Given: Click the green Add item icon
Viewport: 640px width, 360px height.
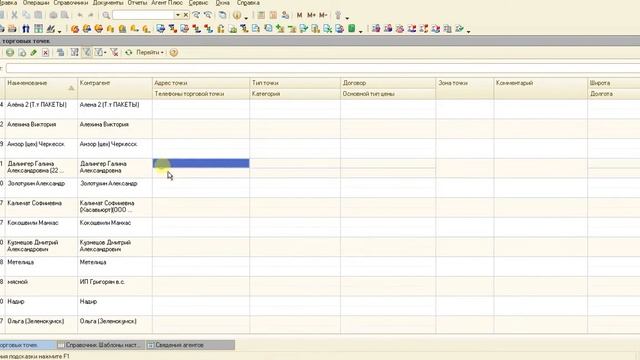Looking at the screenshot, I should (x=10, y=53).
